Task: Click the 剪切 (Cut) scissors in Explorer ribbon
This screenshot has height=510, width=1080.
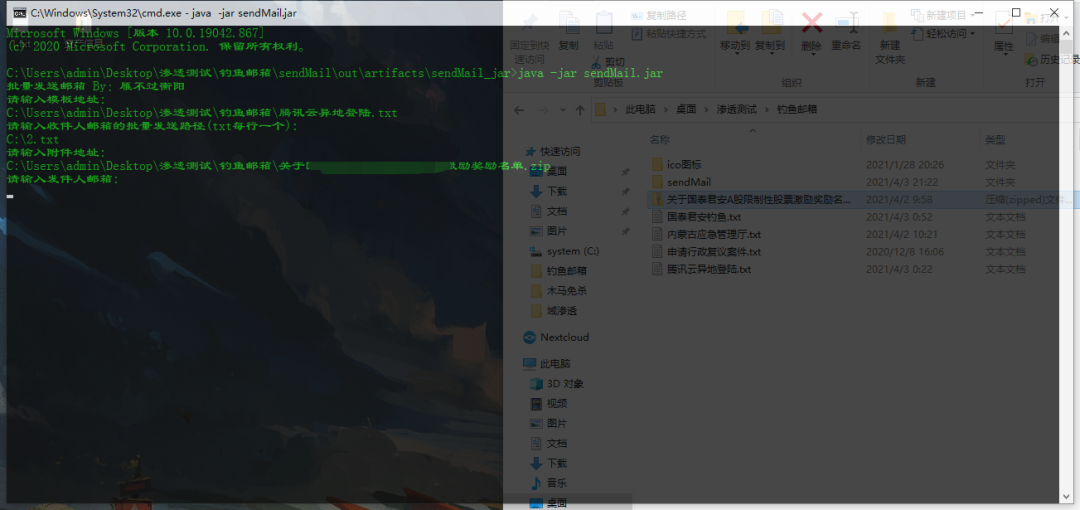Action: tap(608, 62)
